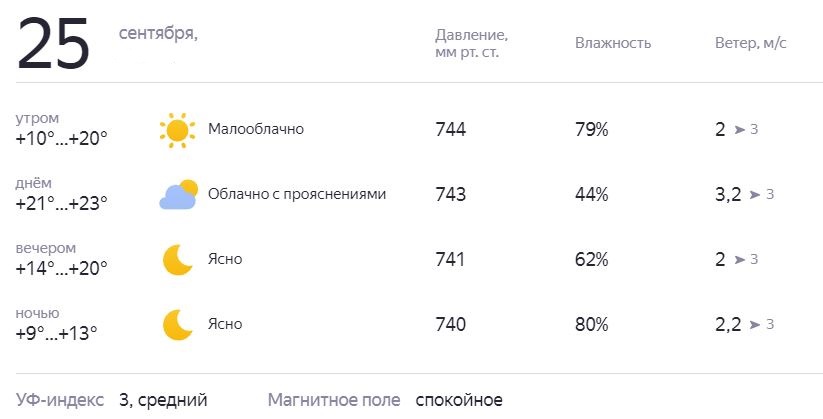The image size is (823, 419).
Task: Click the 'Давление, мм рт. ст.' column header
Action: [x=471, y=44]
